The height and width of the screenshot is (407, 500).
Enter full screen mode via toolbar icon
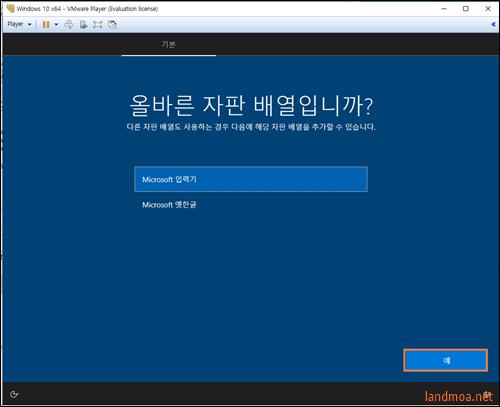98,24
